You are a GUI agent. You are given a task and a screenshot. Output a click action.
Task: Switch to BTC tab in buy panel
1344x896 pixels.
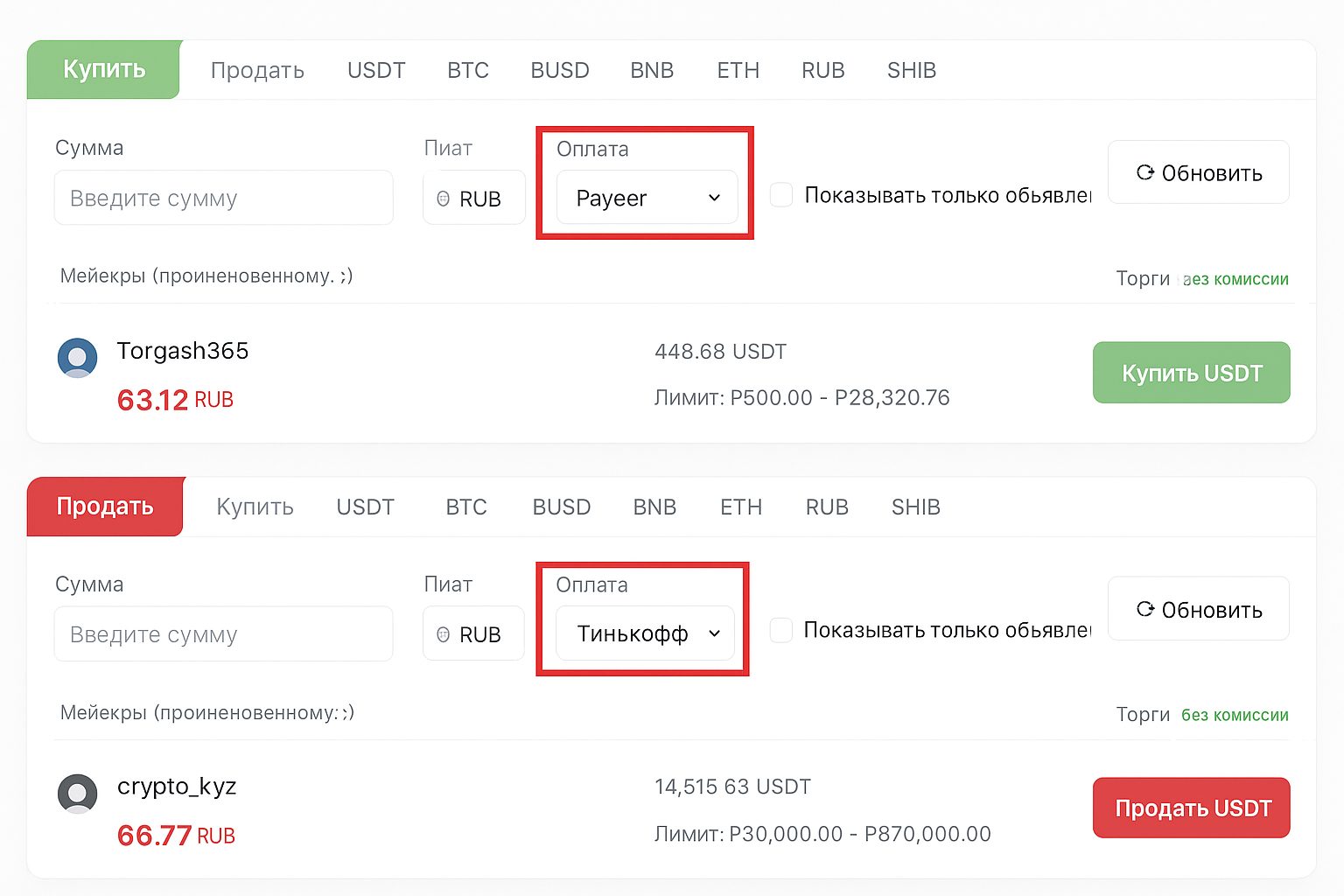[468, 70]
